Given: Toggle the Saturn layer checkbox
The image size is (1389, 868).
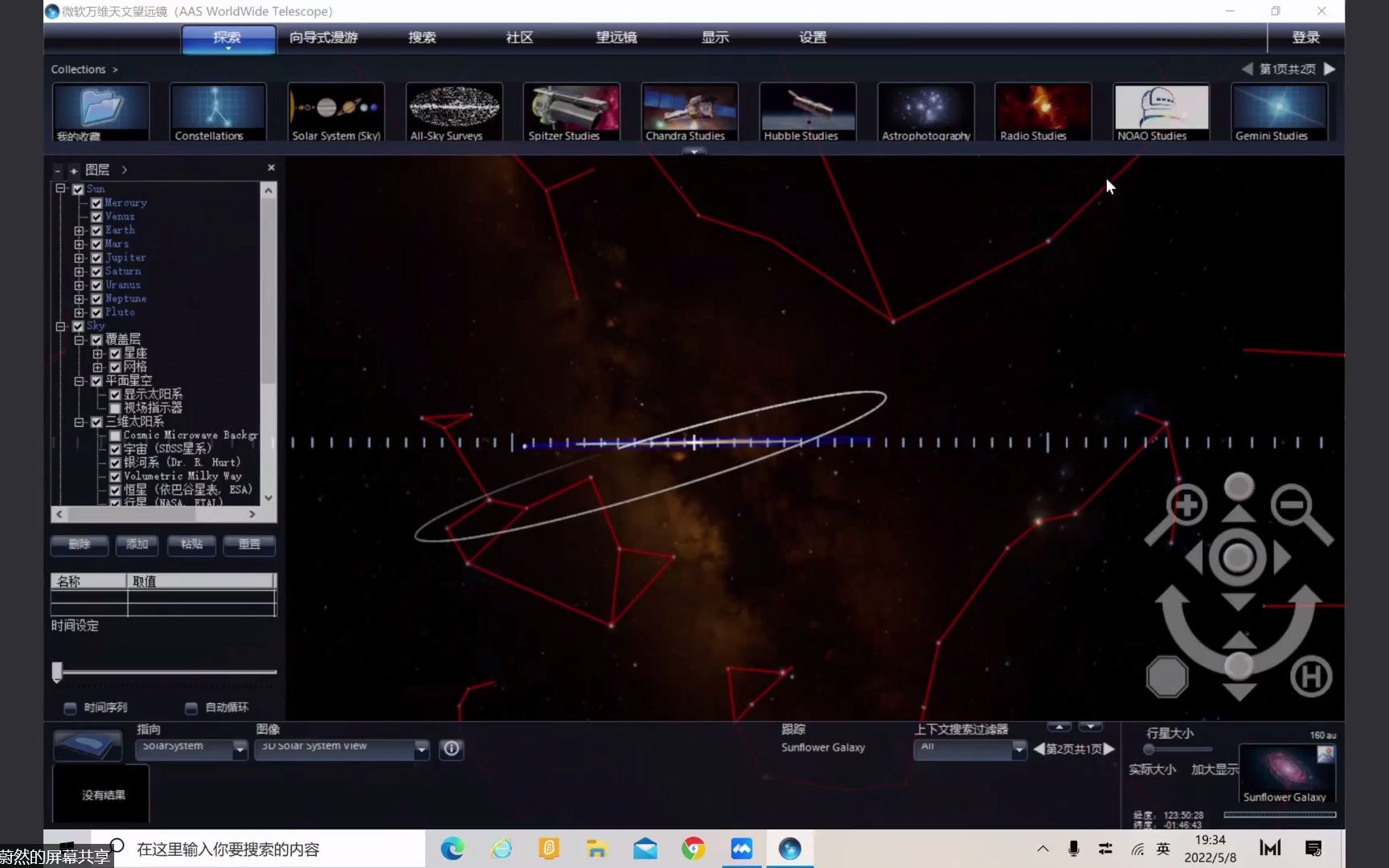Looking at the screenshot, I should tap(96, 272).
